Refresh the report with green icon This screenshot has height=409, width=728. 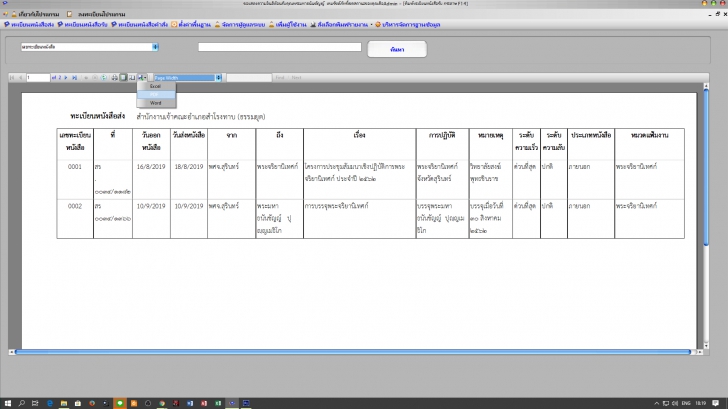point(104,78)
